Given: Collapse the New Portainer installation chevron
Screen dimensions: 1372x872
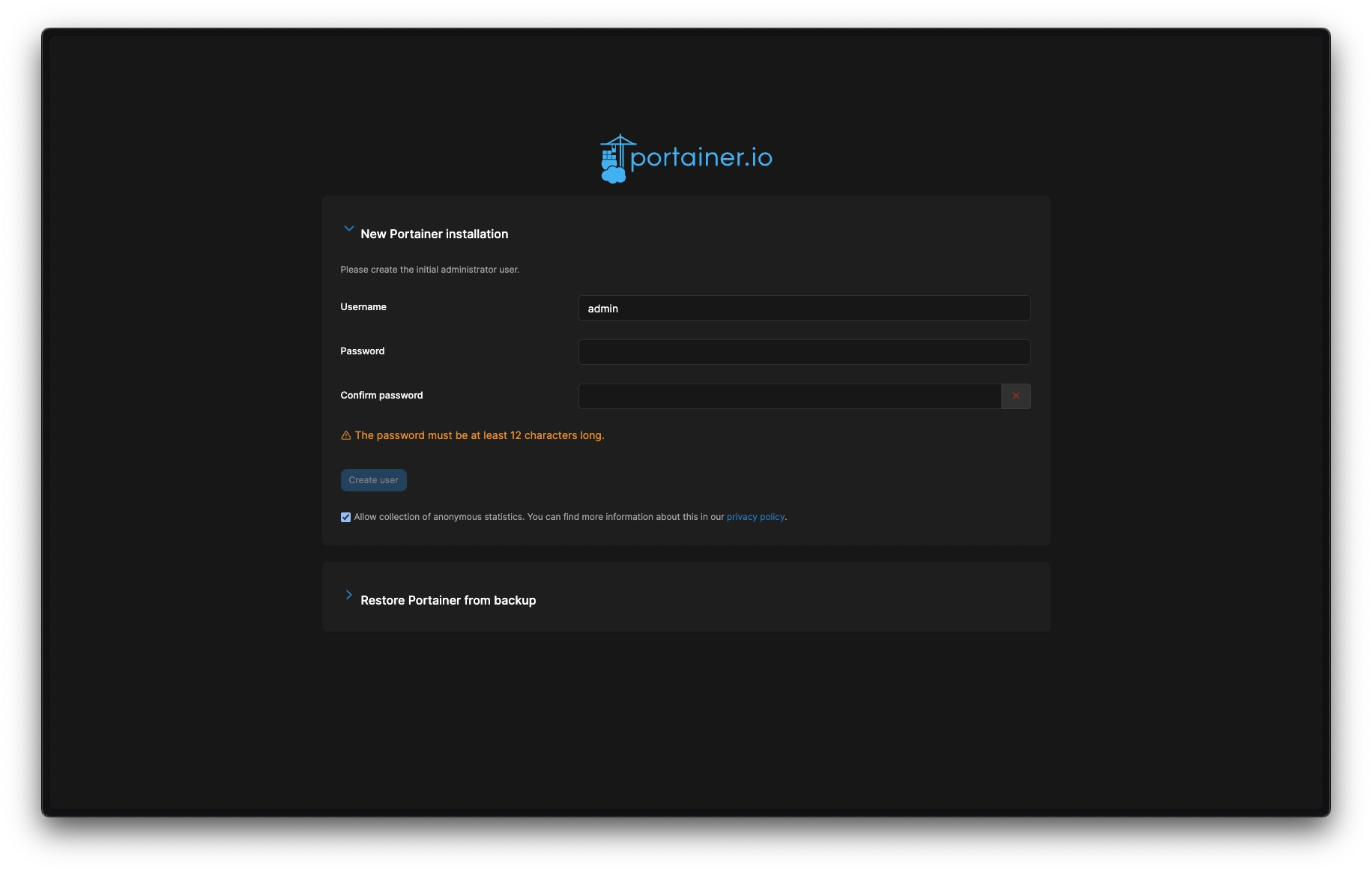Looking at the screenshot, I should coord(348,228).
